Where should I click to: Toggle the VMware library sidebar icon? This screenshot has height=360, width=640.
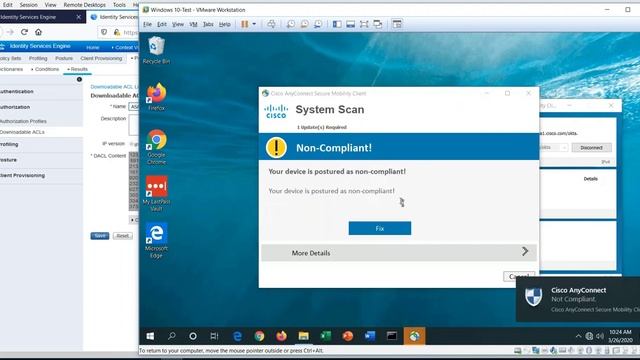coord(337,24)
